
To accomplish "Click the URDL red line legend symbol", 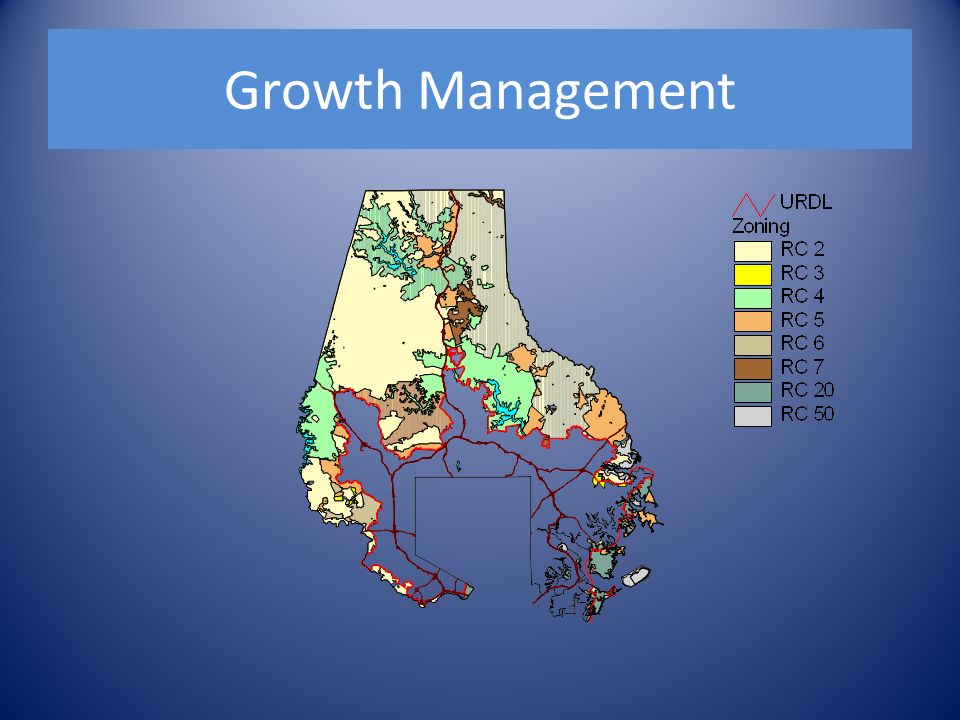I will click(754, 204).
